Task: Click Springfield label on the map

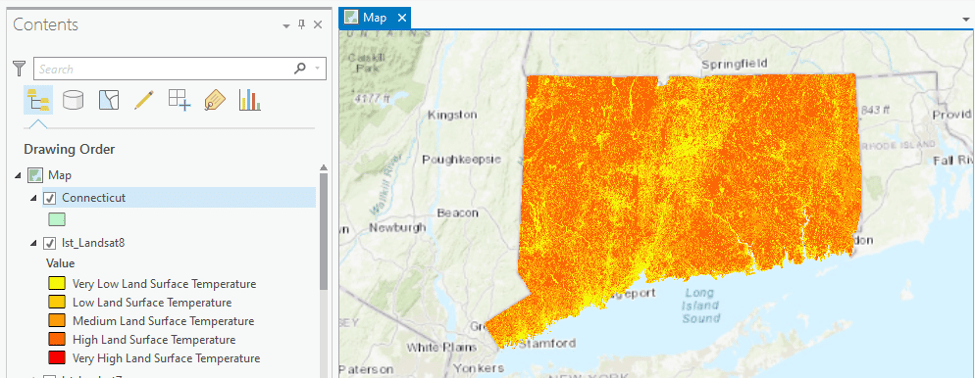Action: pyautogui.click(x=734, y=64)
